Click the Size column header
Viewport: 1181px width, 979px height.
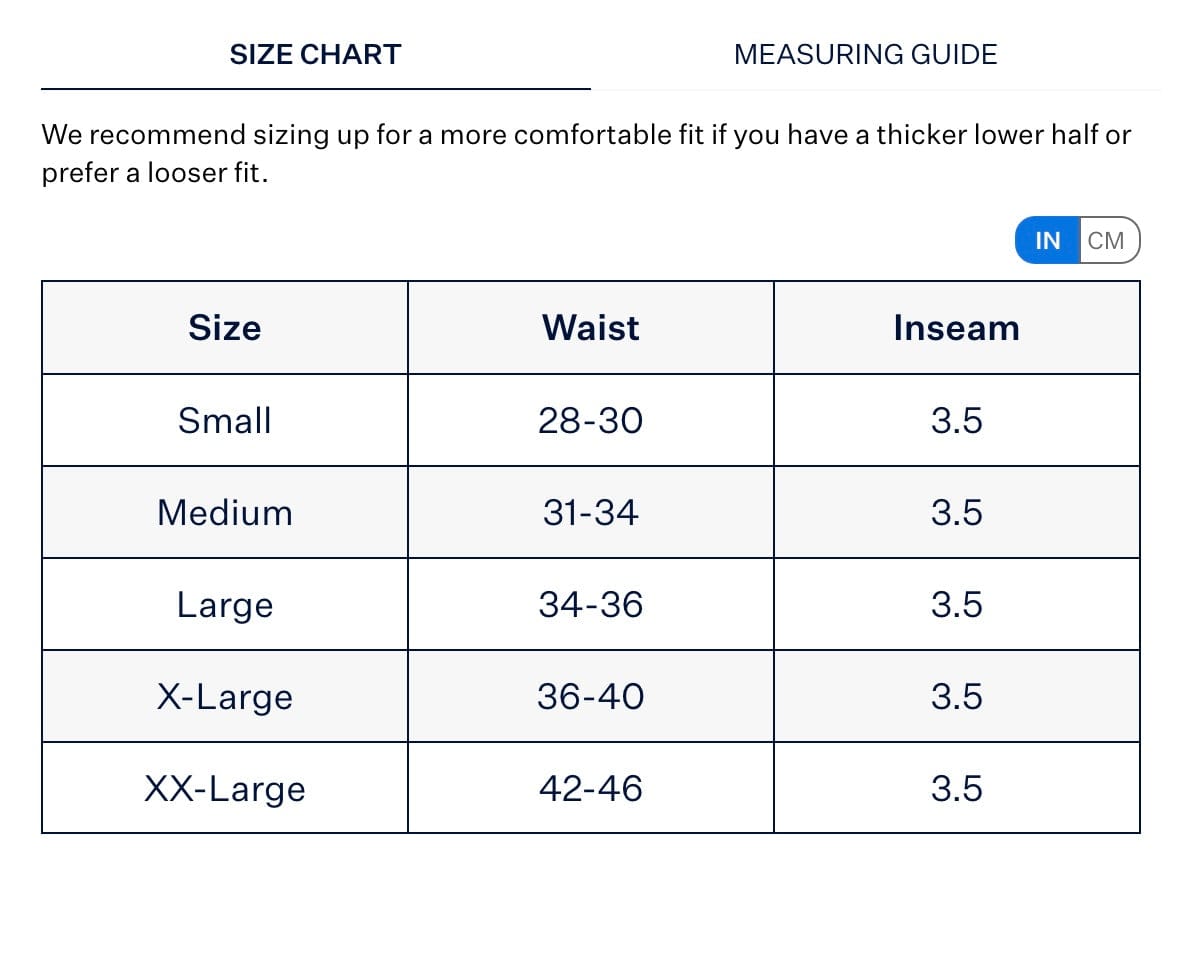point(224,328)
